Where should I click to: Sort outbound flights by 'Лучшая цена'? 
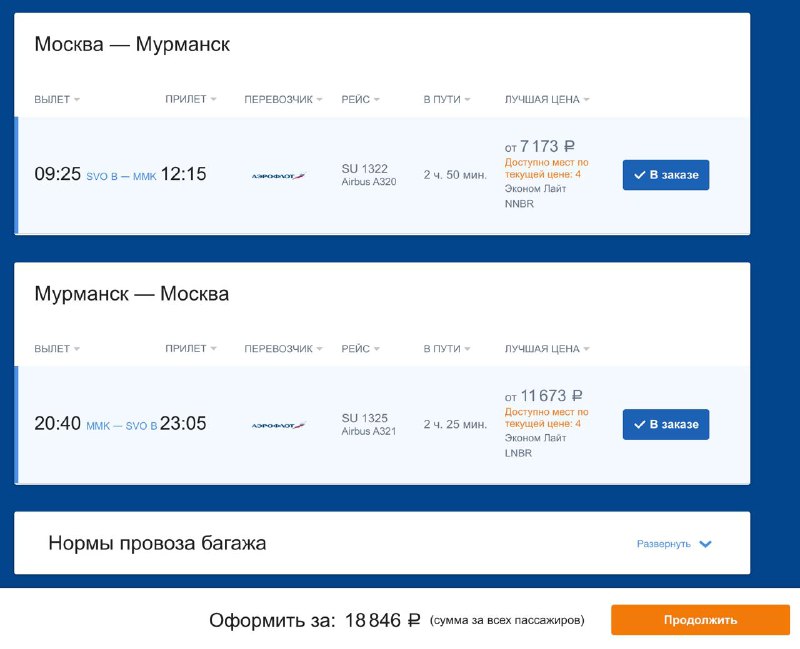coord(547,99)
